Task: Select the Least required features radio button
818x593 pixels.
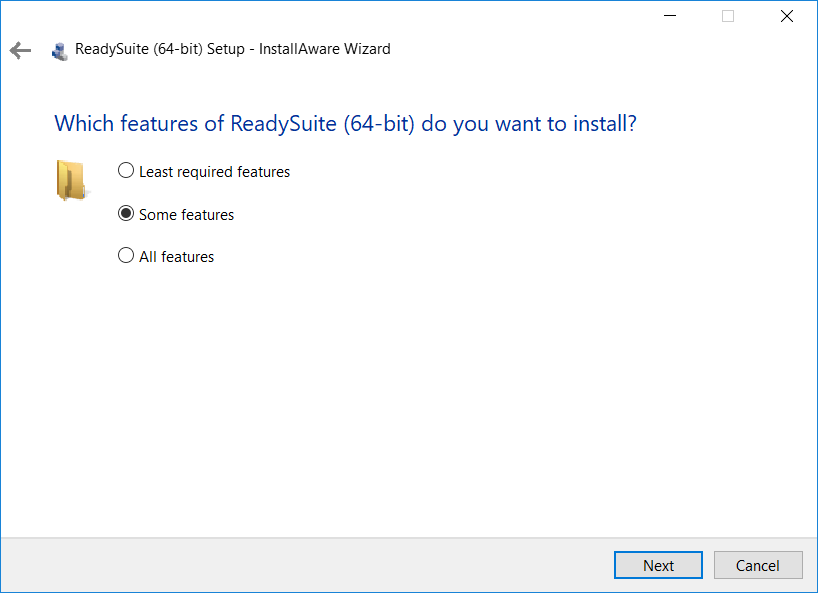Action: 126,171
